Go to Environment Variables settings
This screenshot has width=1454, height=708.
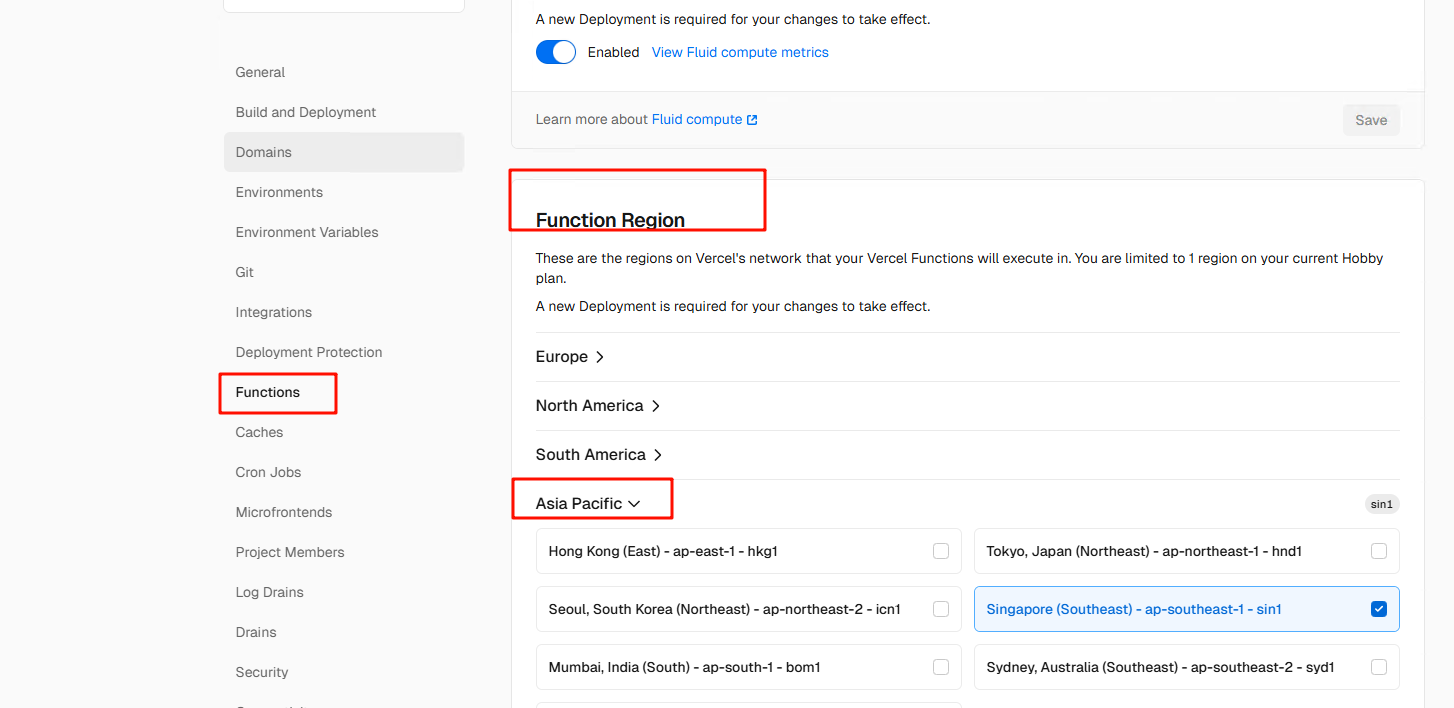tap(307, 232)
